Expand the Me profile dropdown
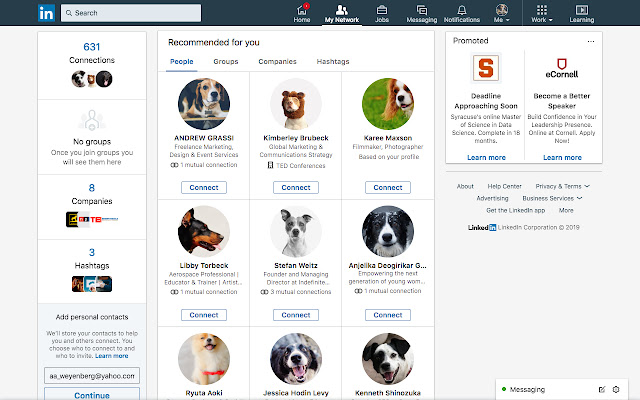Image resolution: width=640 pixels, height=400 pixels. coord(502,14)
